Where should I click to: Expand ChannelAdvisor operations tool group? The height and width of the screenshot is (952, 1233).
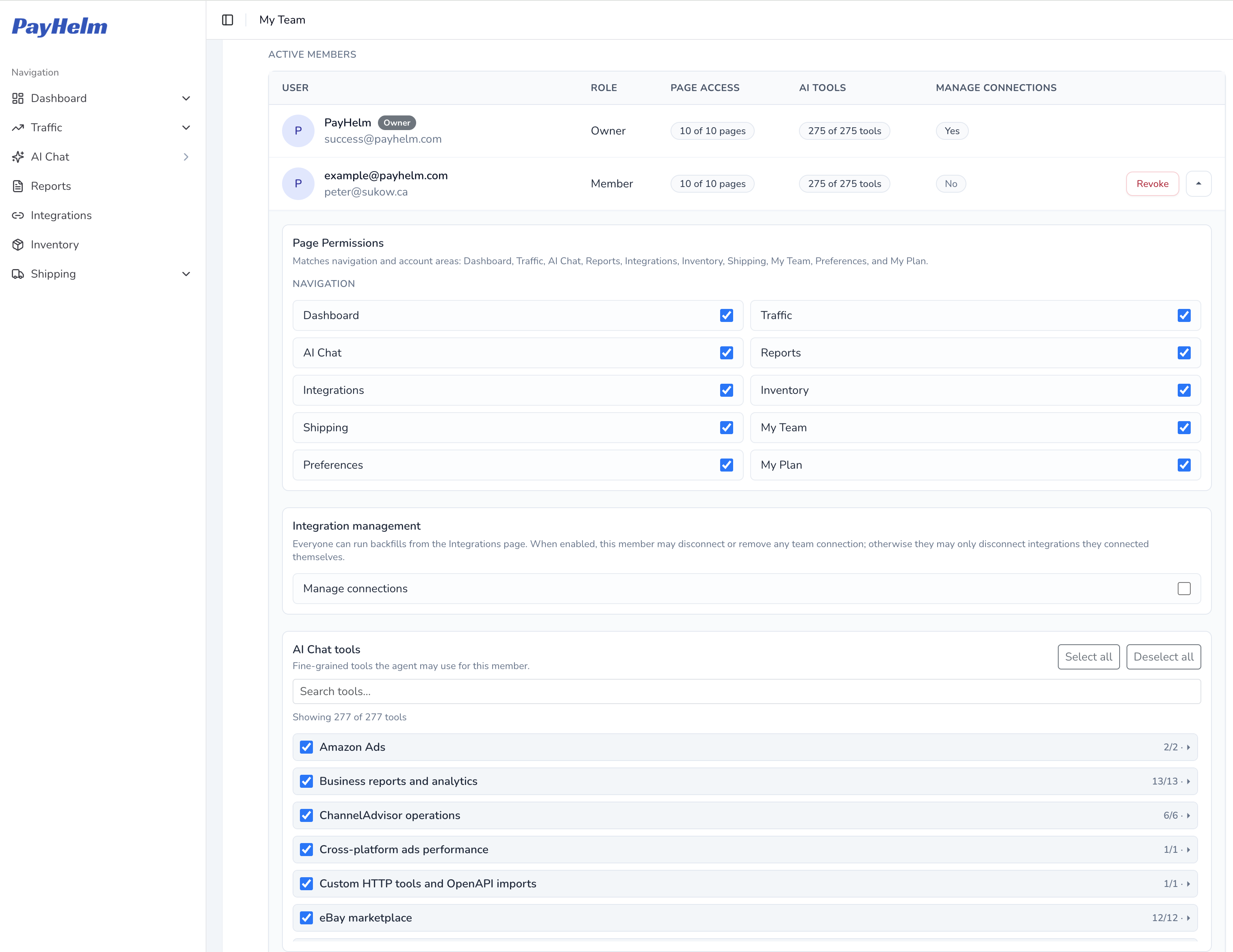[1188, 815]
